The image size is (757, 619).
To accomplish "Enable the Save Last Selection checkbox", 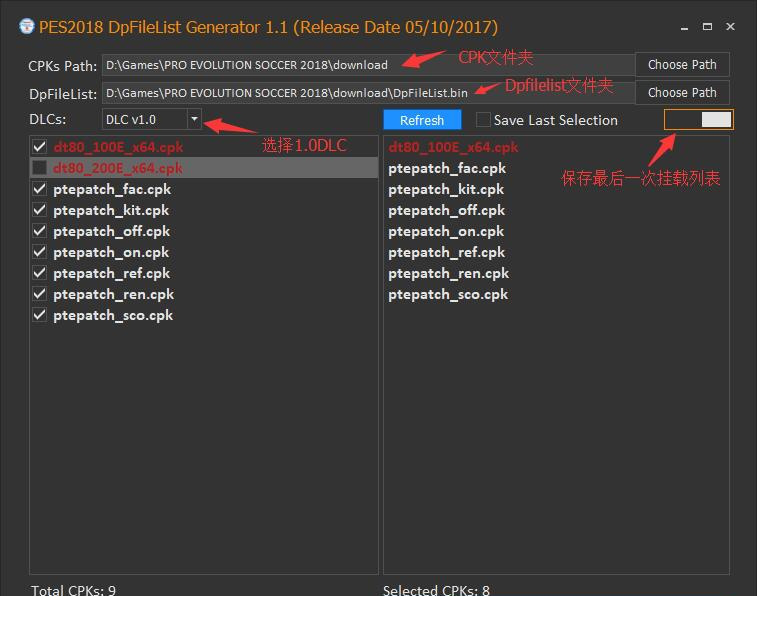I will point(483,119).
